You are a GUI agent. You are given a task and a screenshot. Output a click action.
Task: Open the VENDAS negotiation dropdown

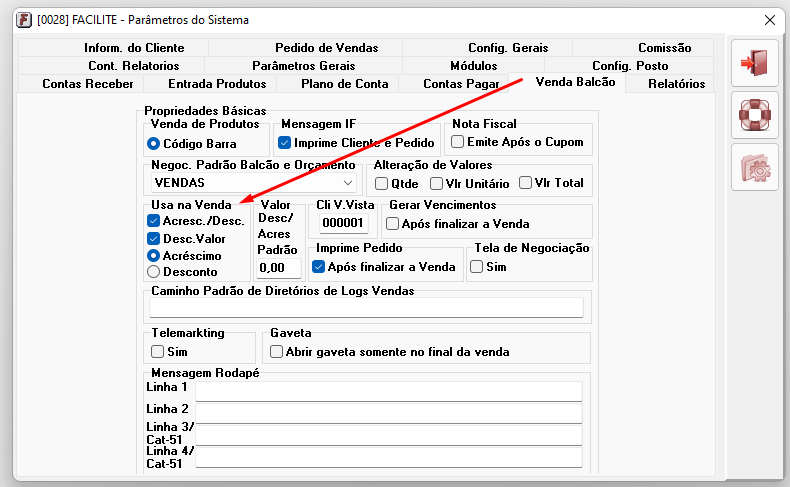(x=254, y=182)
